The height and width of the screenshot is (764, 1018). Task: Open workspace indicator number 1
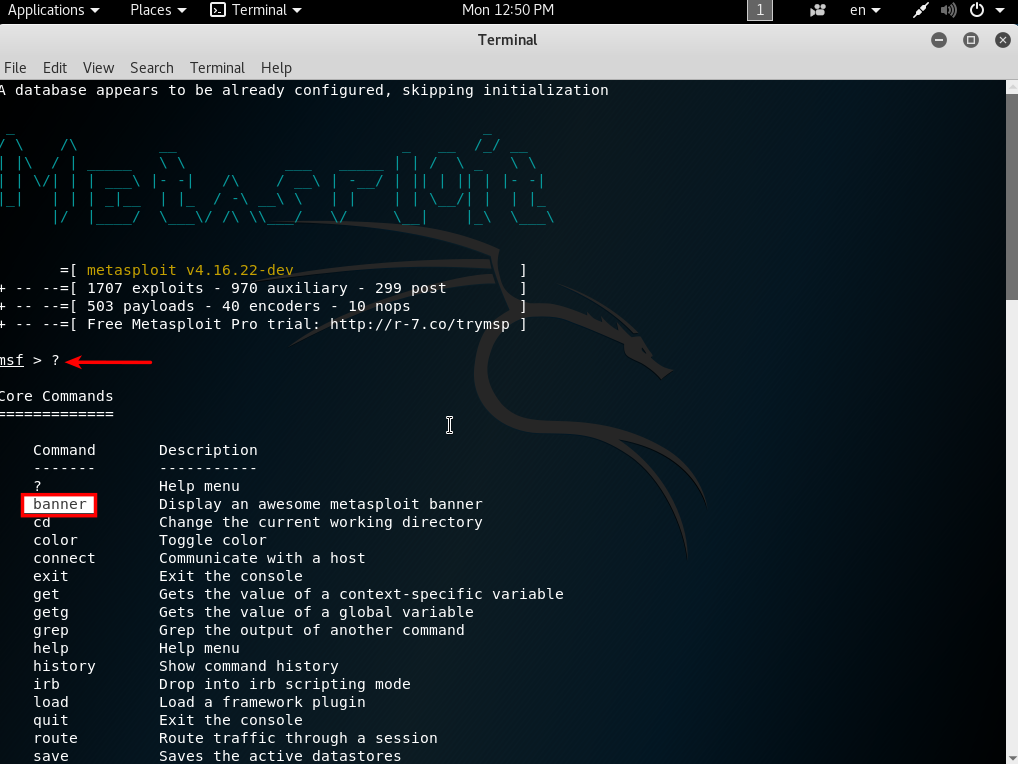tap(760, 10)
